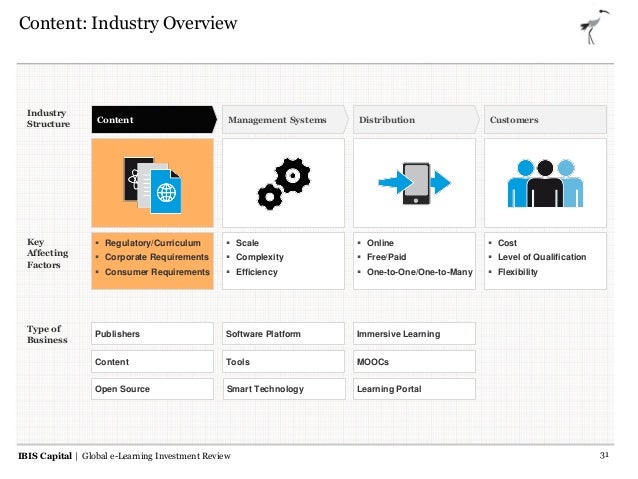This screenshot has width=638, height=479.
Task: Click the Key Affecting Factors row label
Action: coord(47,253)
